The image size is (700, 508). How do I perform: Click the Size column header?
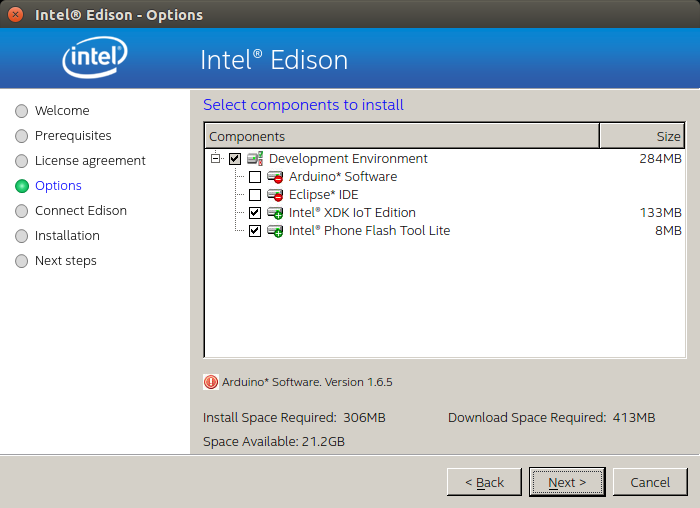(642, 136)
